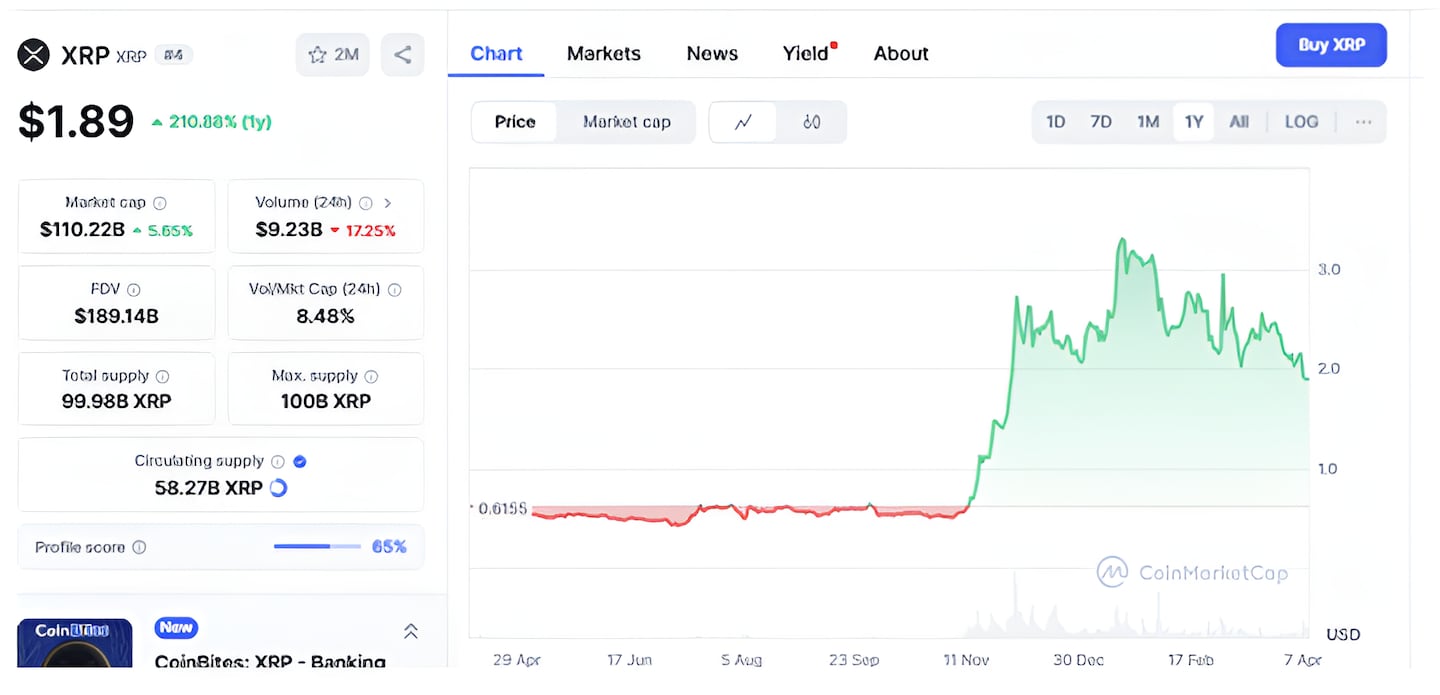The width and height of the screenshot is (1440, 695).
Task: Click the 11 Nov date axis label
Action: tap(965, 660)
